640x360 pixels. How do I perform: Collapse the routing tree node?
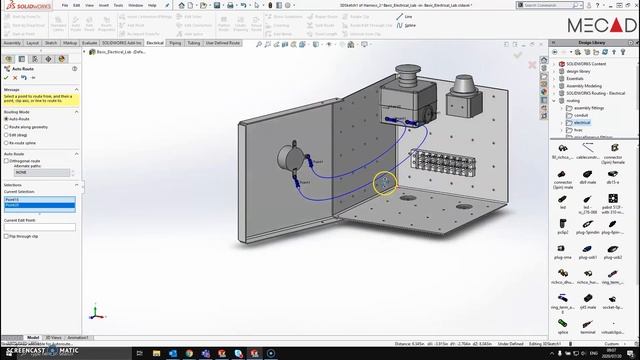pyautogui.click(x=554, y=101)
